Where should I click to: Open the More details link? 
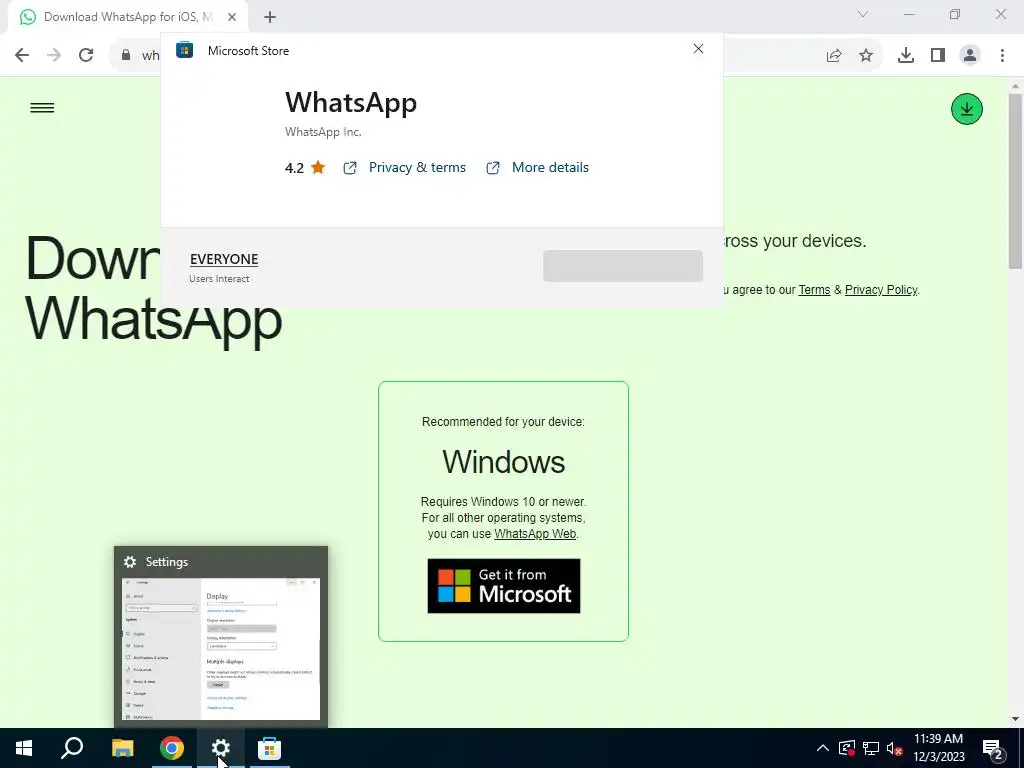tap(550, 167)
